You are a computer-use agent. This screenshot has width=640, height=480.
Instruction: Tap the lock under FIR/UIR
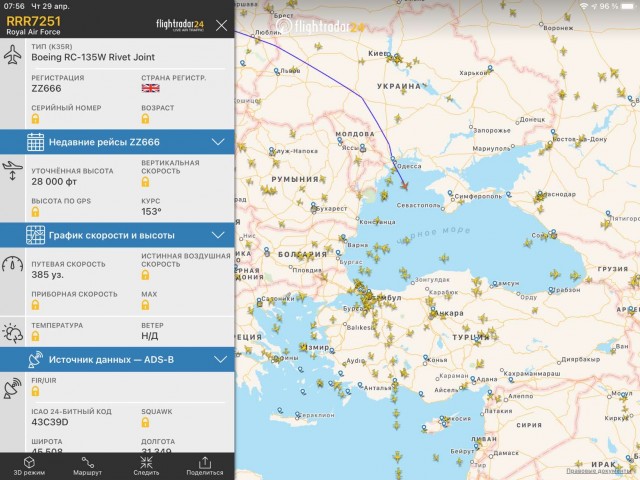tap(36, 391)
